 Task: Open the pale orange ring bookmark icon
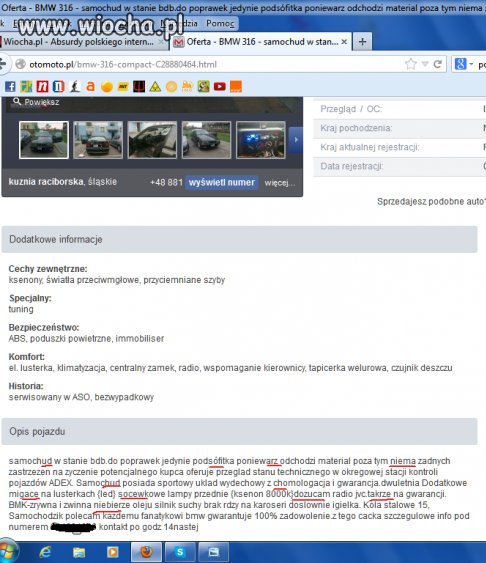[x=172, y=87]
